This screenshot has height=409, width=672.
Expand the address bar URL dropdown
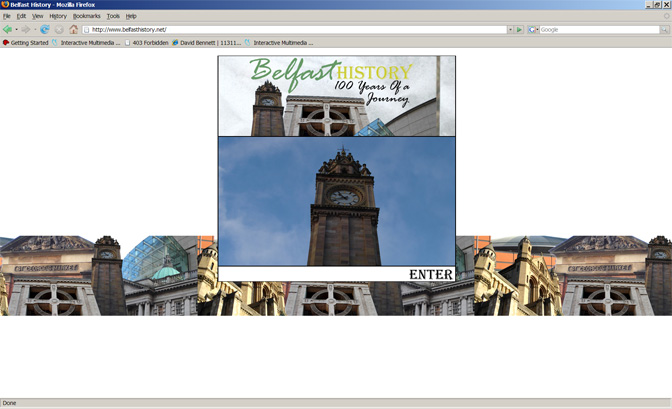point(509,29)
